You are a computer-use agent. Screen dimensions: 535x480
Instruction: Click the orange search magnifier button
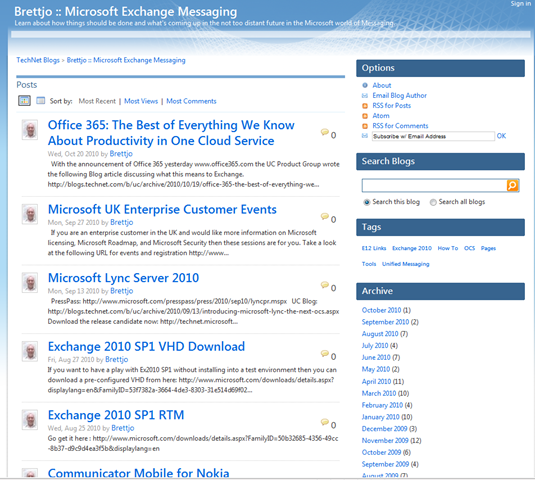click(512, 186)
